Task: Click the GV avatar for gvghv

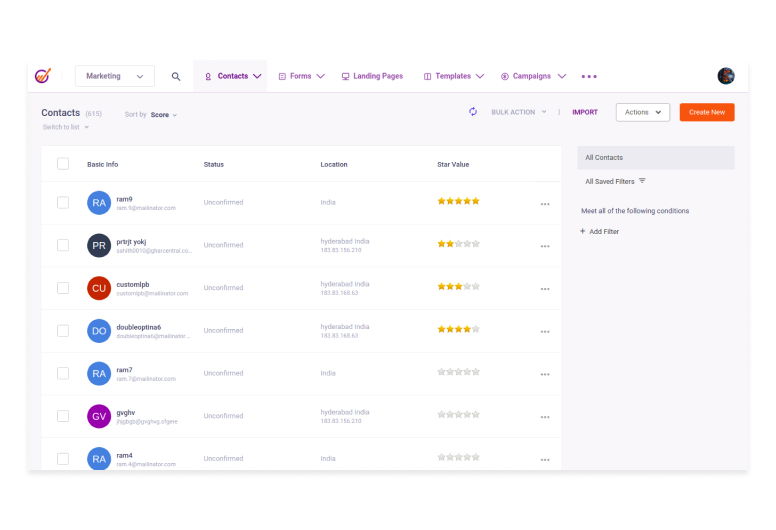Action: pos(99,416)
